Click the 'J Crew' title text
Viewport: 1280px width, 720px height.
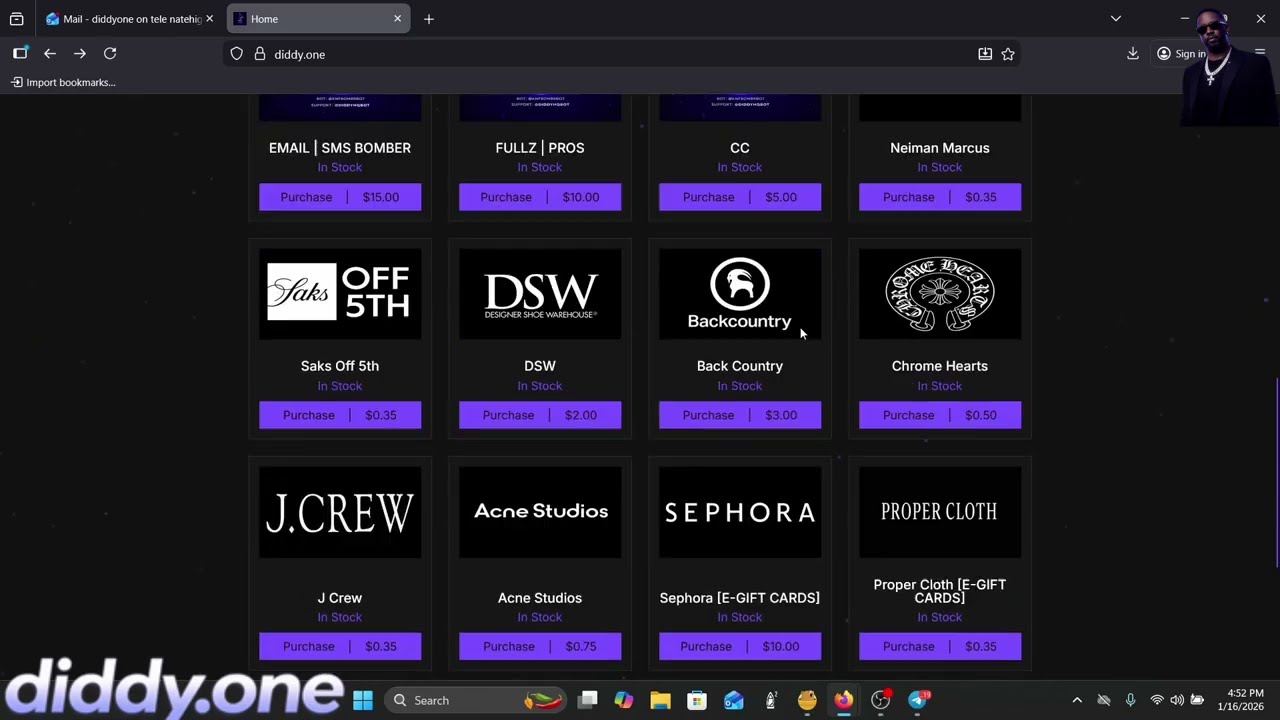tap(340, 598)
